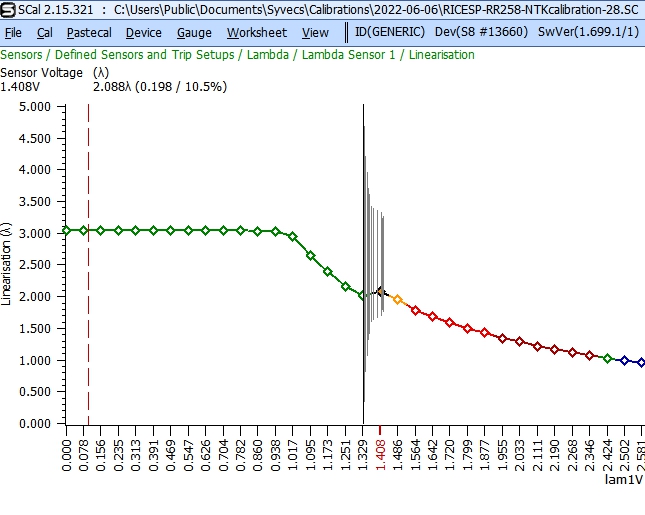
Task: Select the blue data point at 2.502V
Action: [624, 360]
